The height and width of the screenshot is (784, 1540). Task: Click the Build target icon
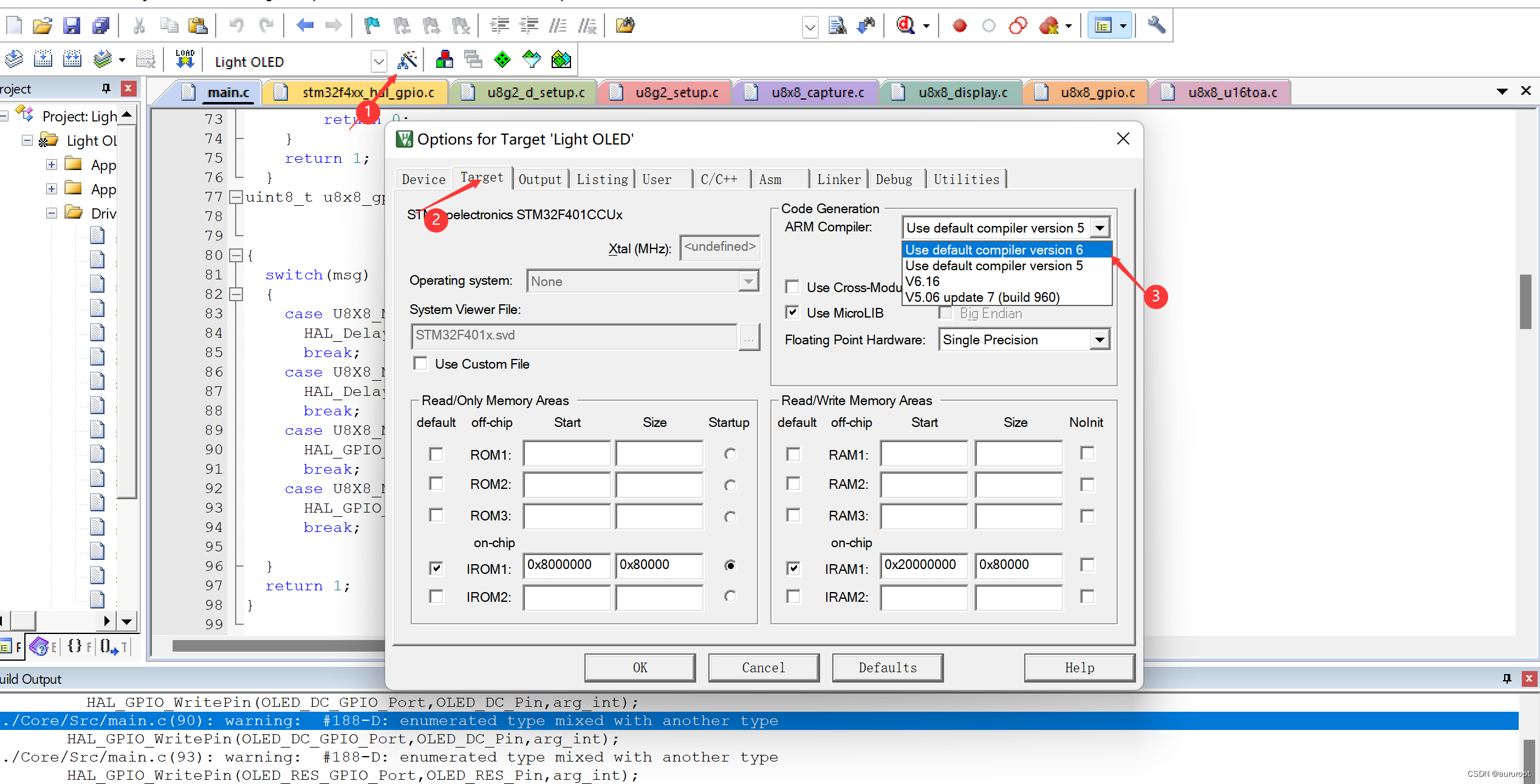(x=43, y=60)
